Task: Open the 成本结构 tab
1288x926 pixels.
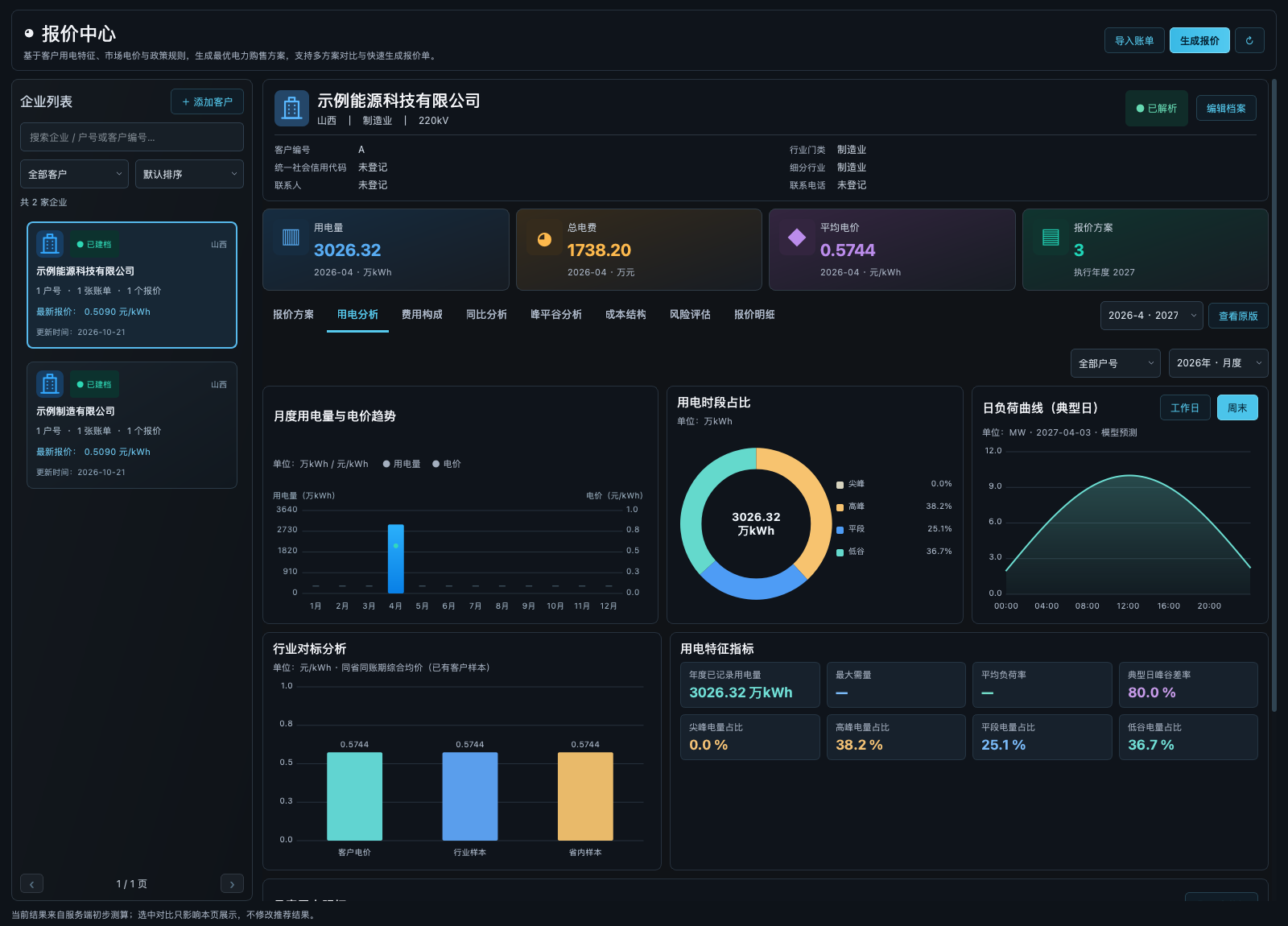Action: pyautogui.click(x=625, y=315)
